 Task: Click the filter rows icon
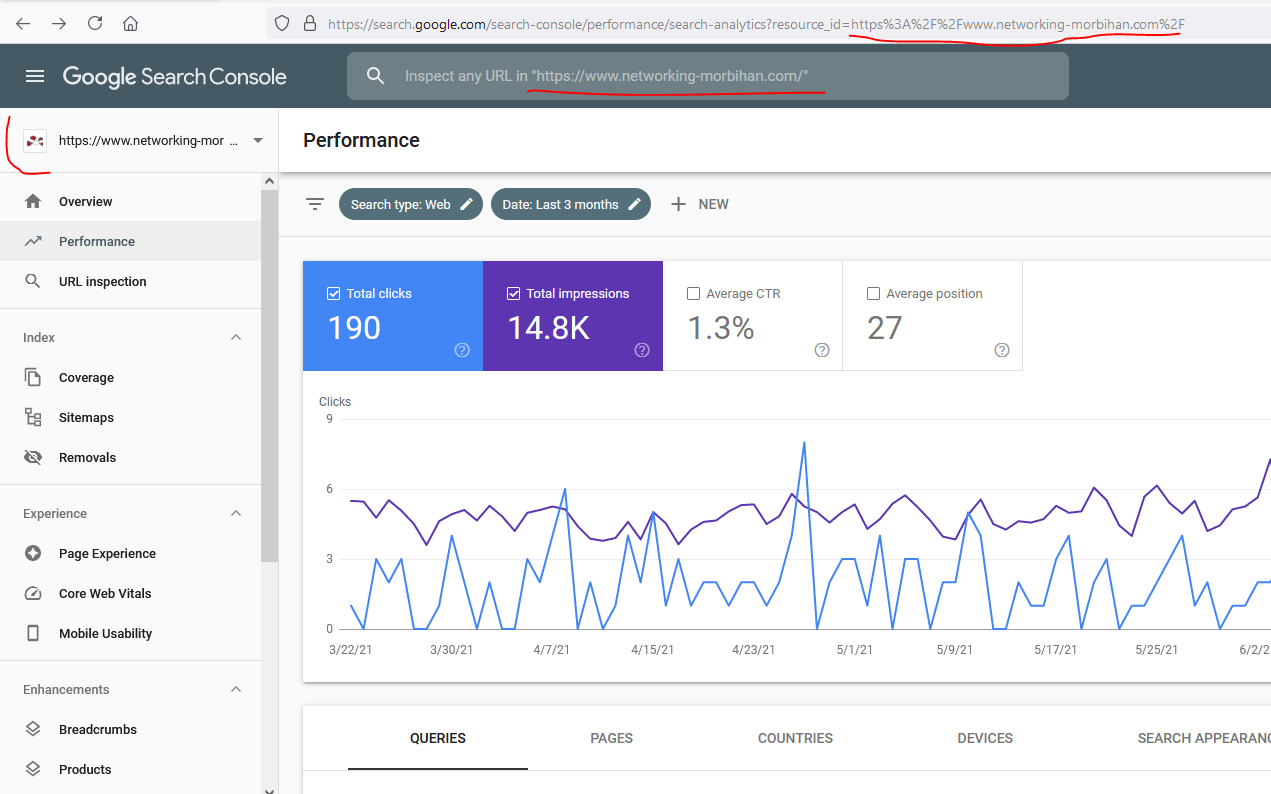point(315,204)
